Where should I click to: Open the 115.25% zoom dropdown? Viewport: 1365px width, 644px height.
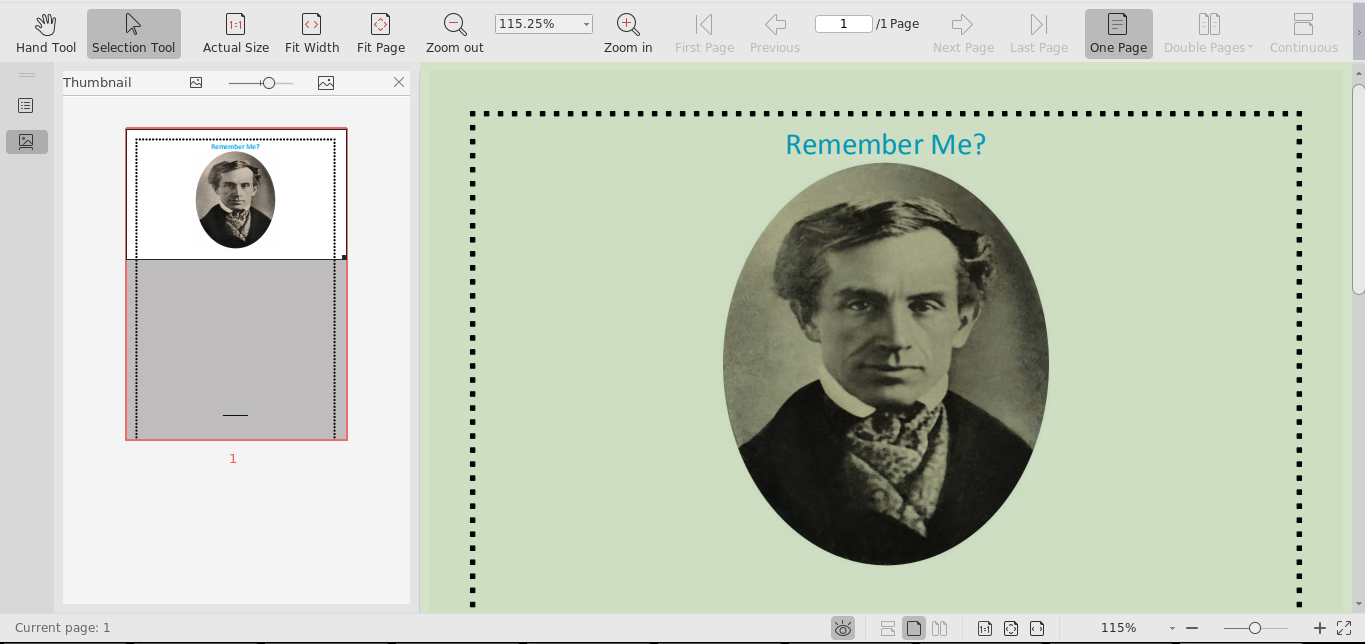586,24
